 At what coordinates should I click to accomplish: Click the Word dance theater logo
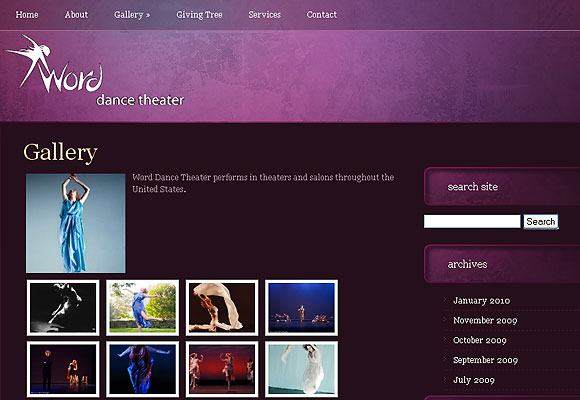coord(95,70)
